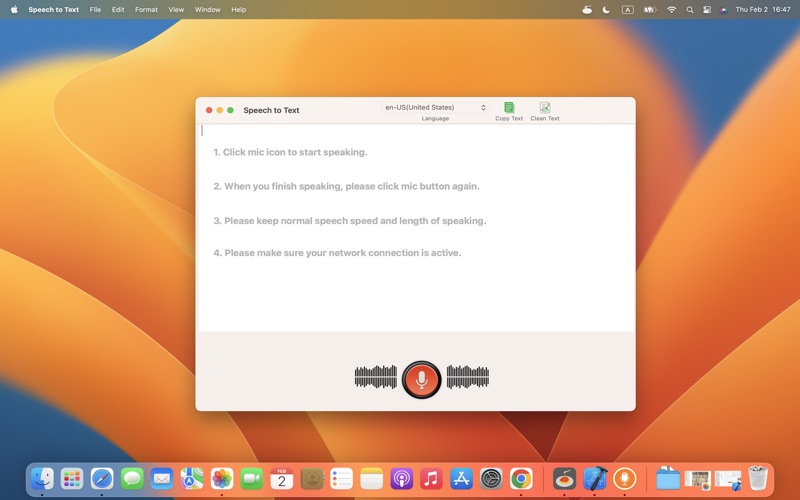800x500 pixels.
Task: Close the Speech to Text window
Action: pyautogui.click(x=209, y=110)
